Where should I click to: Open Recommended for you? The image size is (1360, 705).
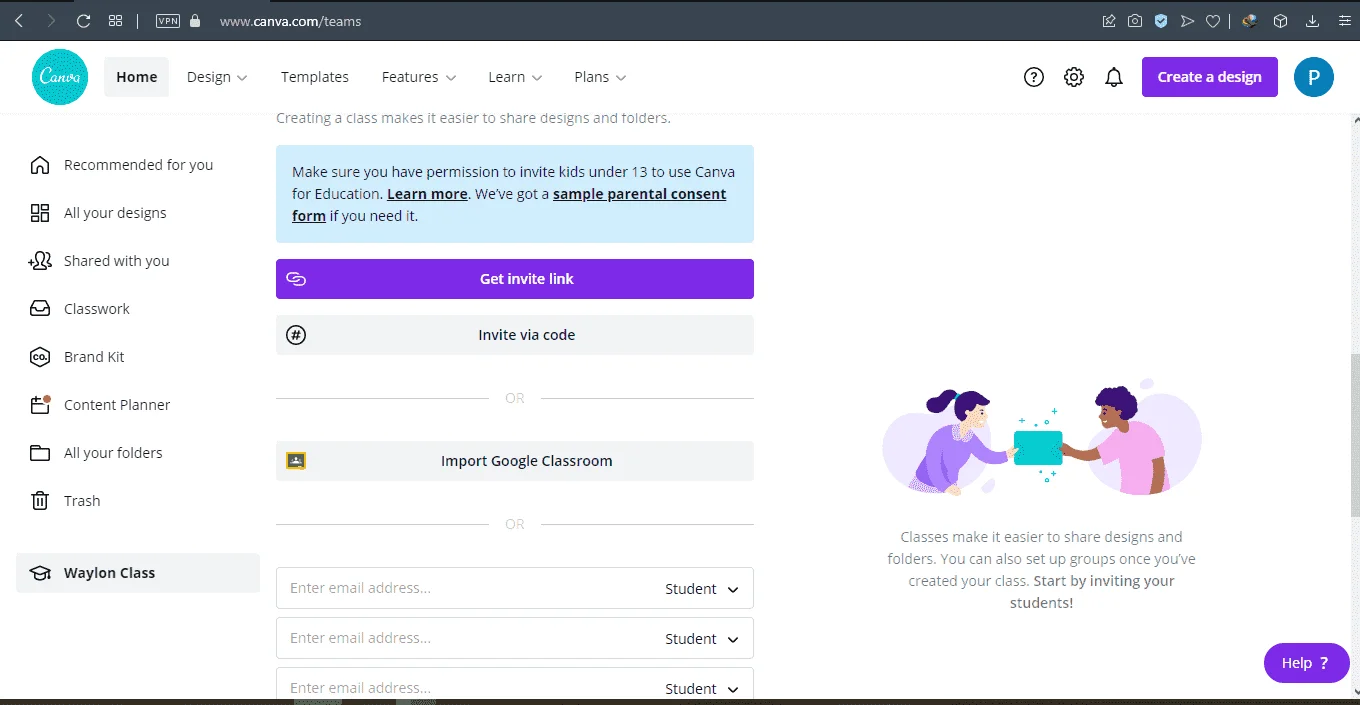(138, 165)
